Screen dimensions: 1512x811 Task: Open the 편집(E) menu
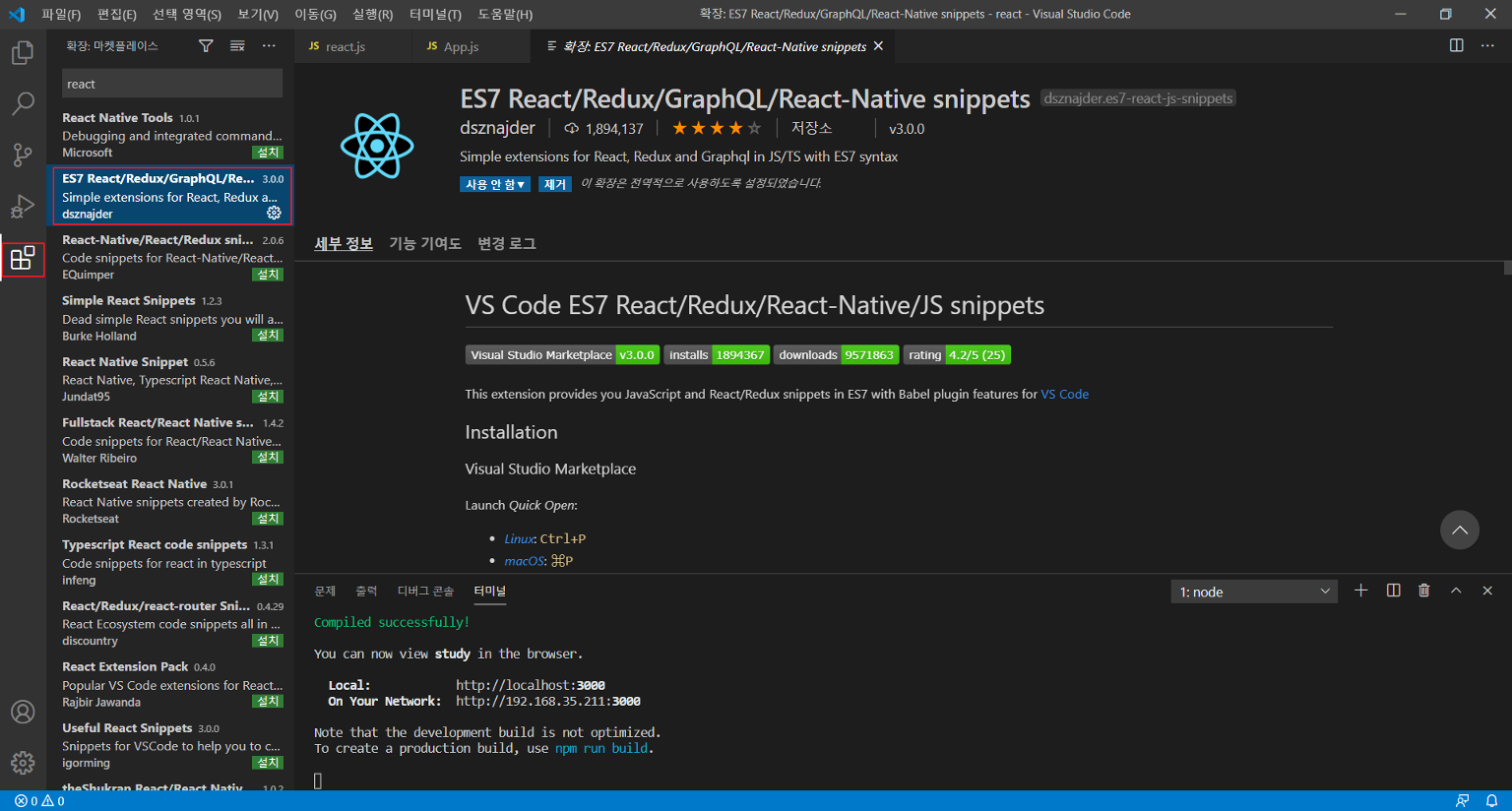pos(117,14)
